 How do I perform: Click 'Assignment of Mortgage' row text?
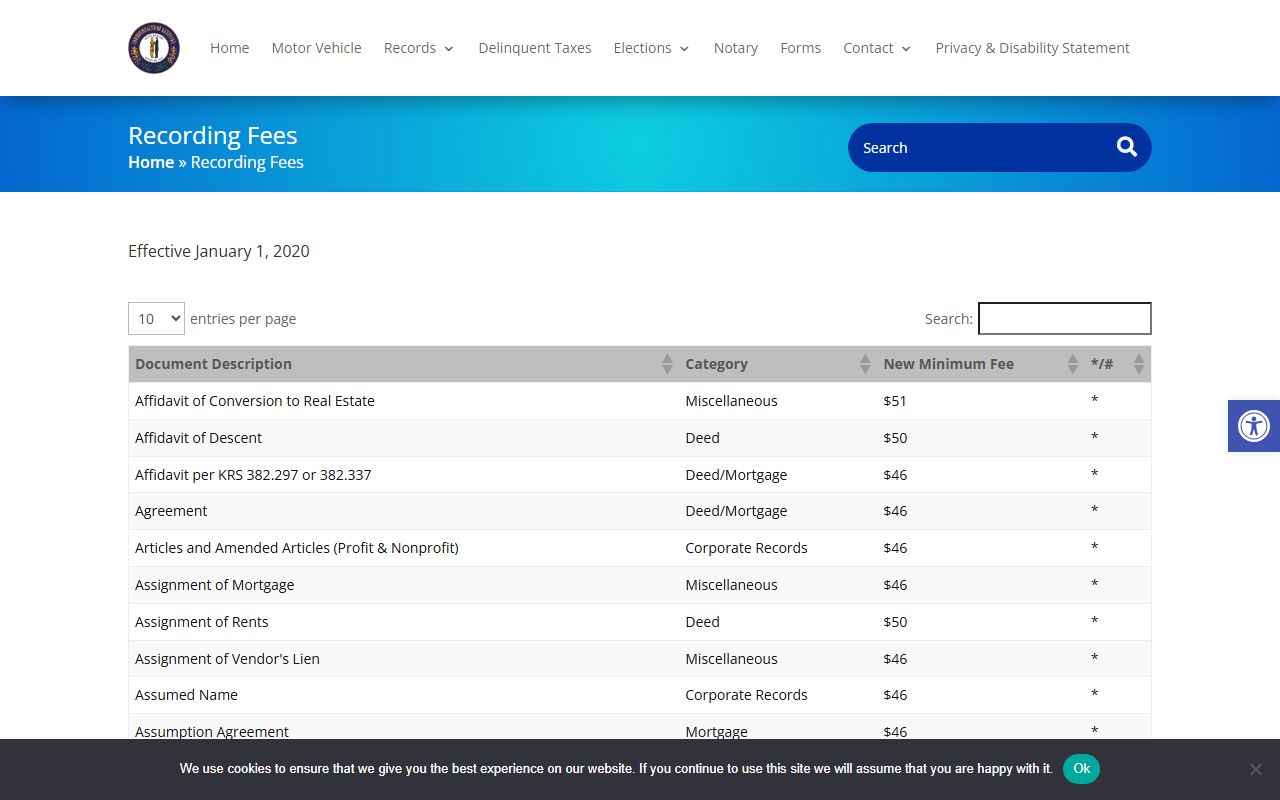(x=214, y=585)
